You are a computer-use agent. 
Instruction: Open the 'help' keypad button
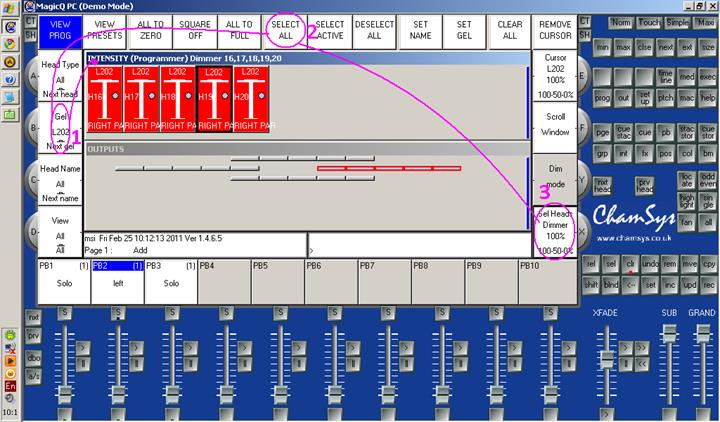[x=708, y=98]
